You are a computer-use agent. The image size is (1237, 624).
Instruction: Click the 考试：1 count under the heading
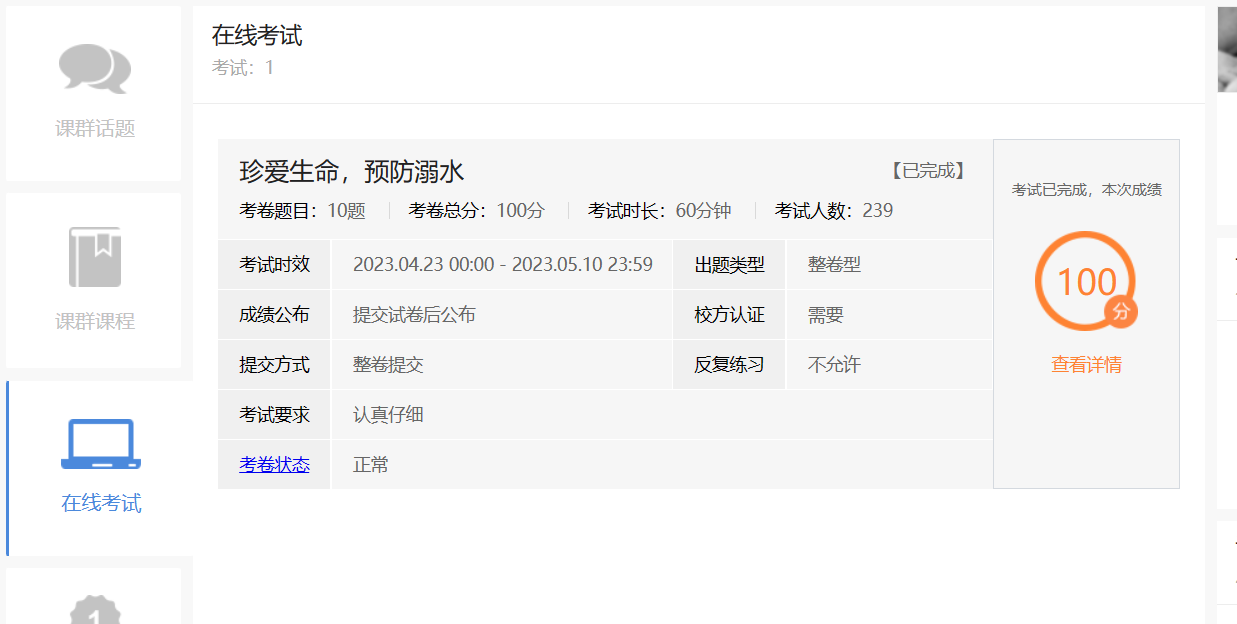pyautogui.click(x=242, y=68)
